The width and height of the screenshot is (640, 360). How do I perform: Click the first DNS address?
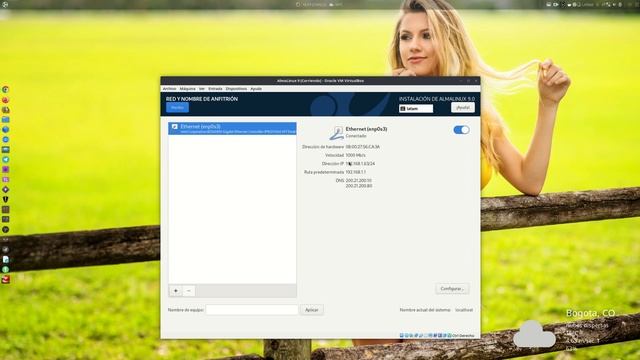[359, 180]
